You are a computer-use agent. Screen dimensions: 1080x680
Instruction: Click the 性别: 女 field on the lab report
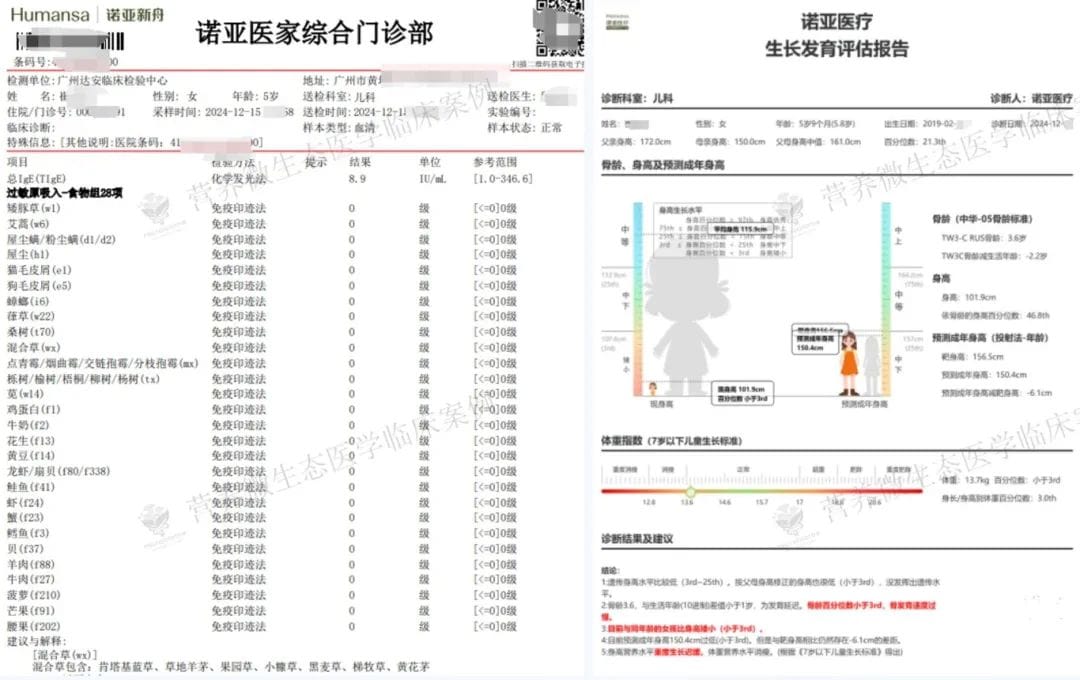pyautogui.click(x=175, y=96)
